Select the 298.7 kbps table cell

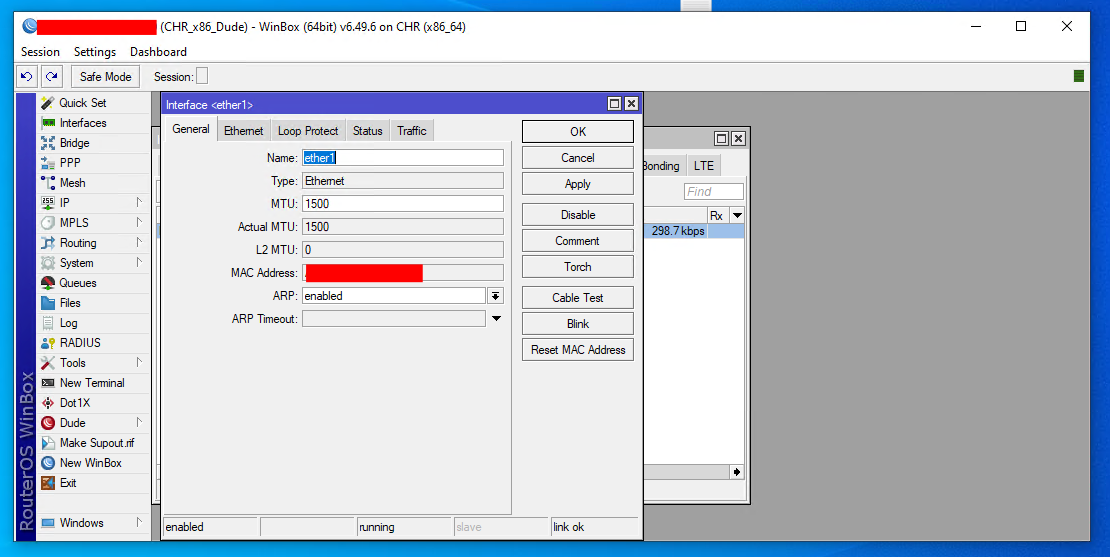coord(675,231)
